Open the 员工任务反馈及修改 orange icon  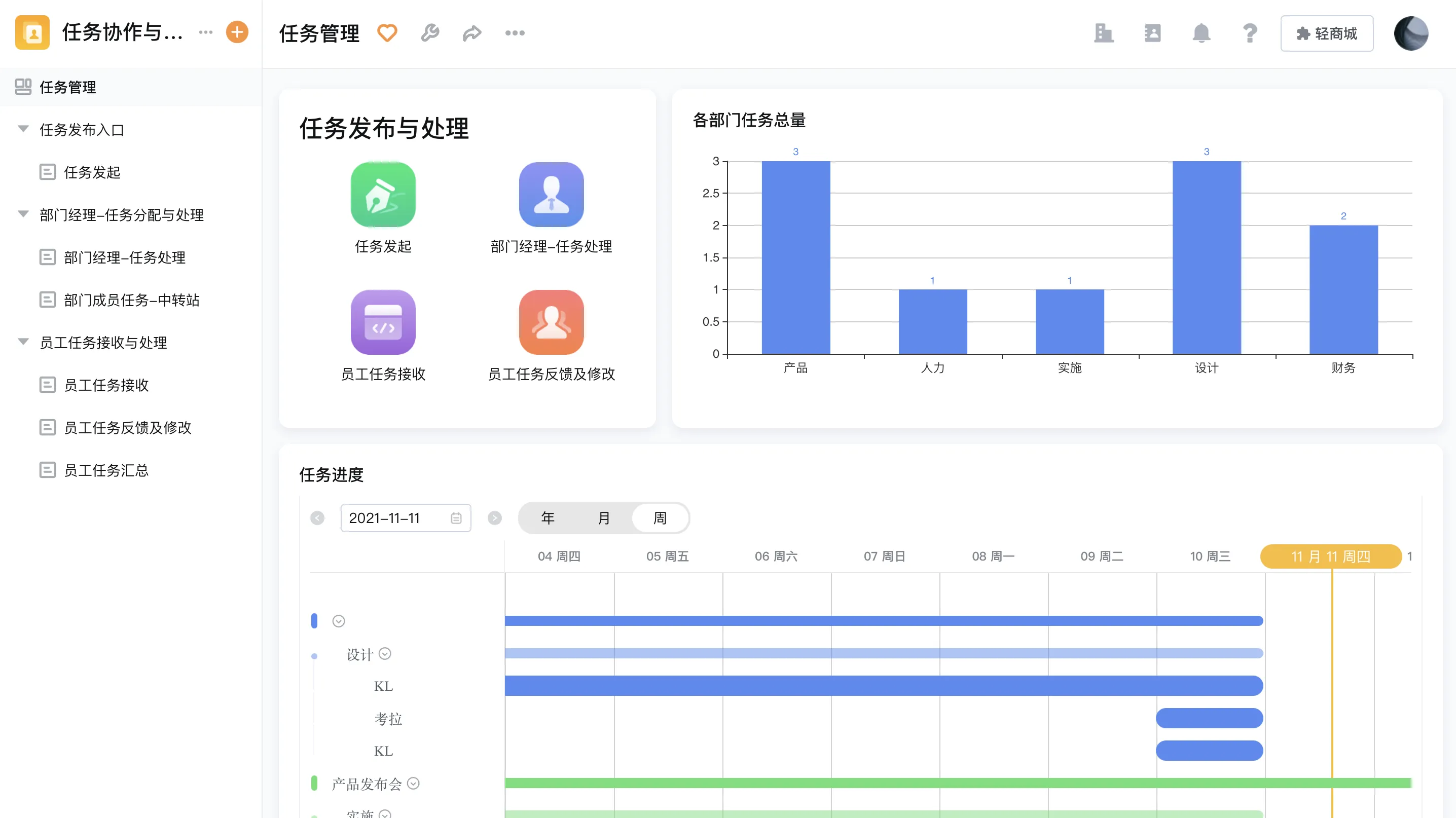[x=551, y=322]
